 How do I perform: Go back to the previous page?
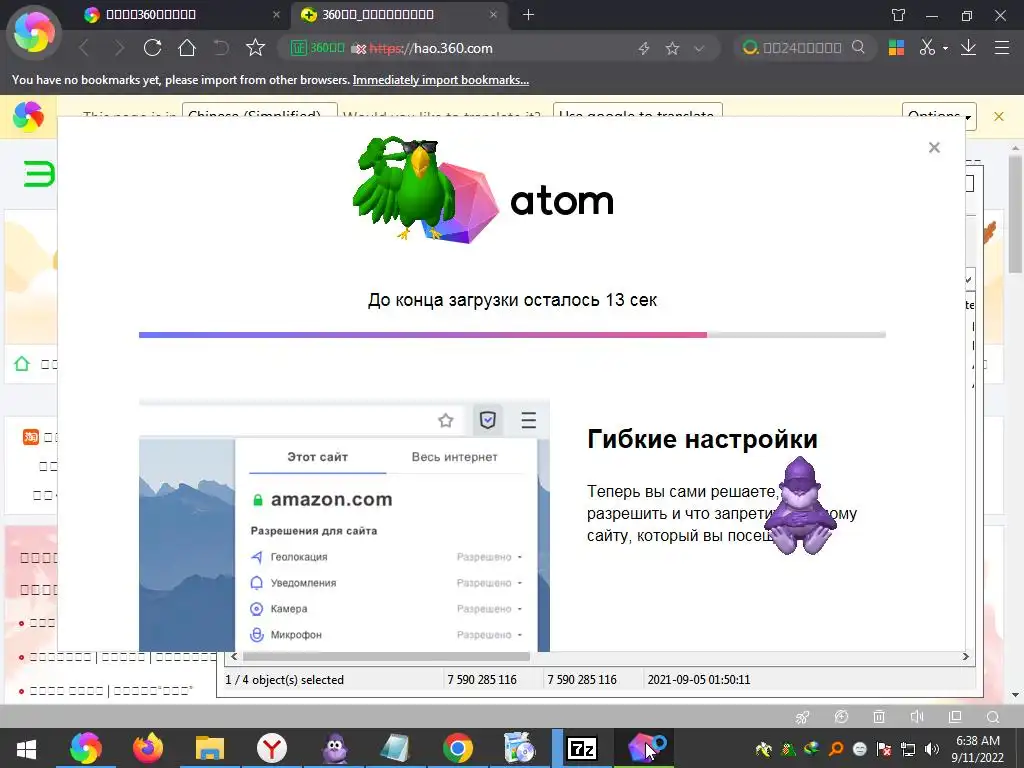point(85,48)
